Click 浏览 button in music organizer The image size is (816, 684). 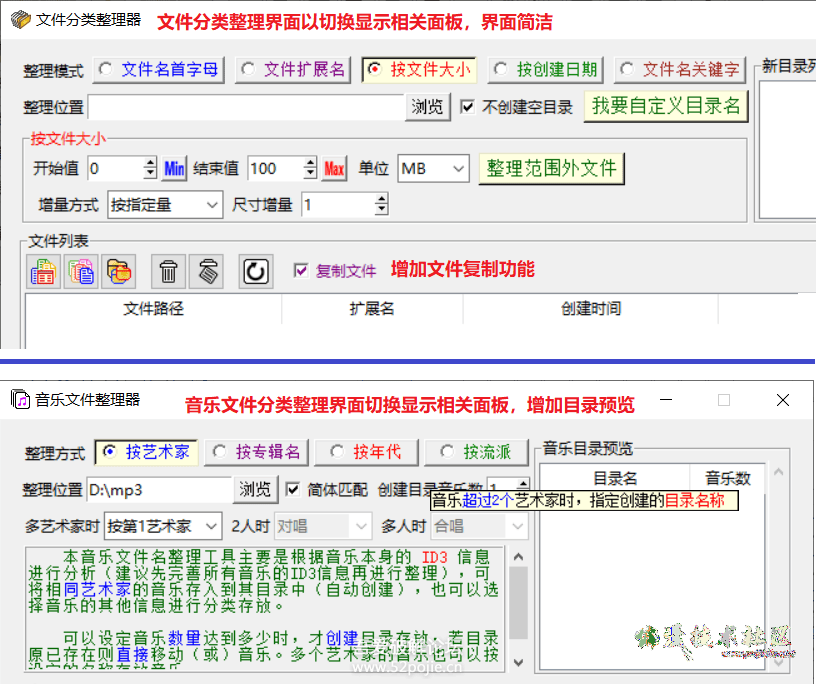(x=255, y=489)
